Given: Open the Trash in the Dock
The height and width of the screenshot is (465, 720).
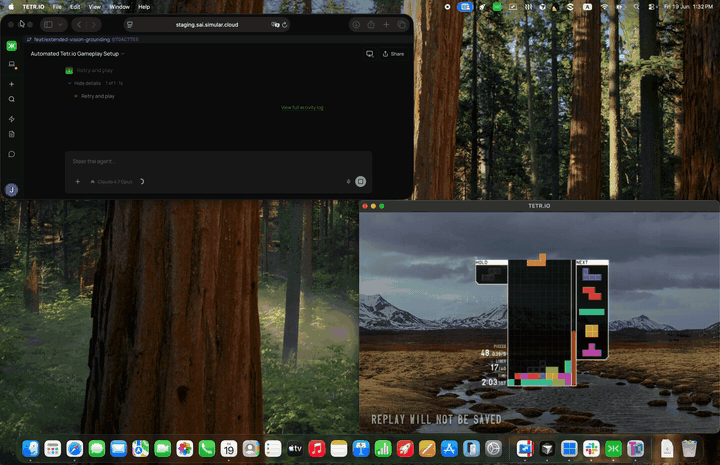Looking at the screenshot, I should point(689,449).
